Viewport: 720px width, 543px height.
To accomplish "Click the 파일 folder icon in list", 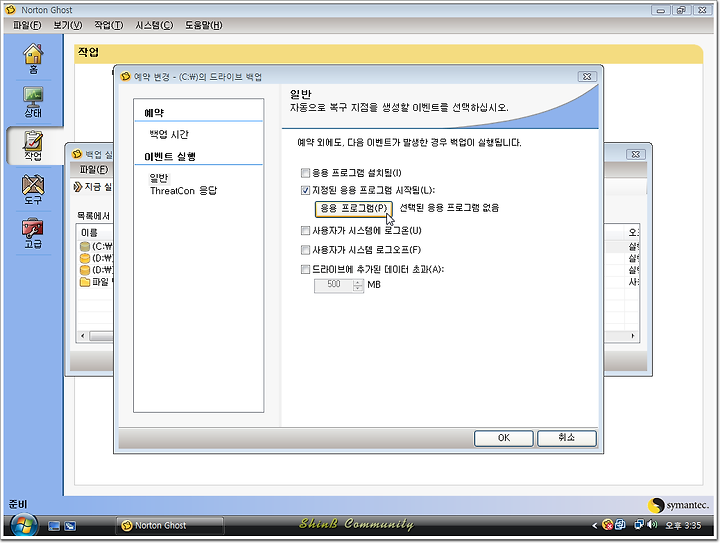I will 85,281.
